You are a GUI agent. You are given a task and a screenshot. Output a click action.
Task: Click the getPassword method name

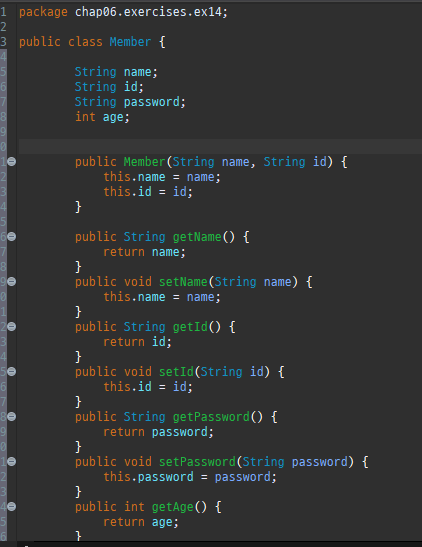pyautogui.click(x=211, y=417)
